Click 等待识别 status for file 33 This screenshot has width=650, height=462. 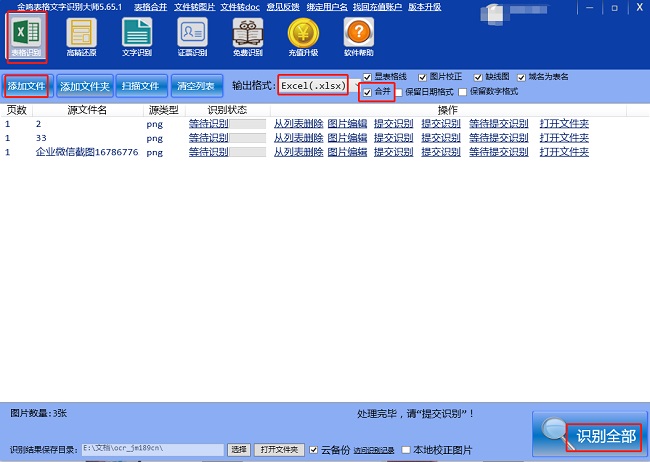click(209, 138)
